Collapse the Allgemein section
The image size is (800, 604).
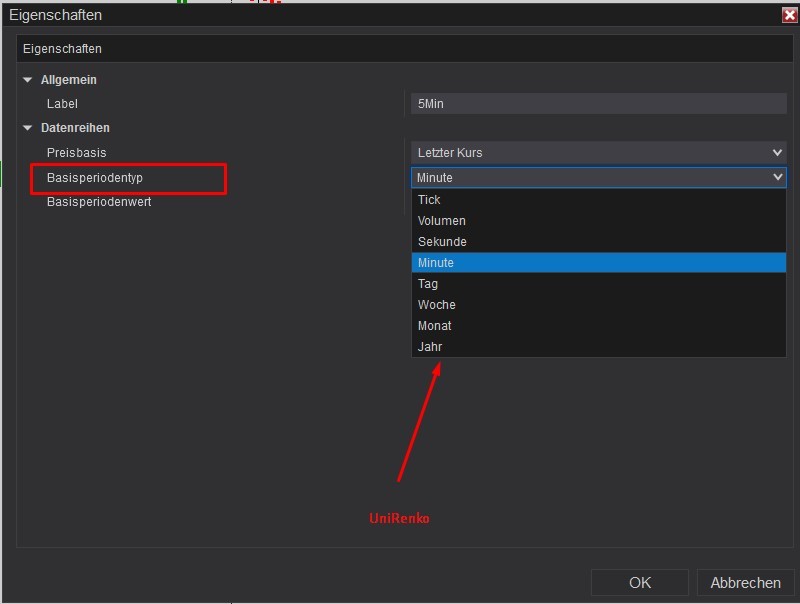[28, 80]
